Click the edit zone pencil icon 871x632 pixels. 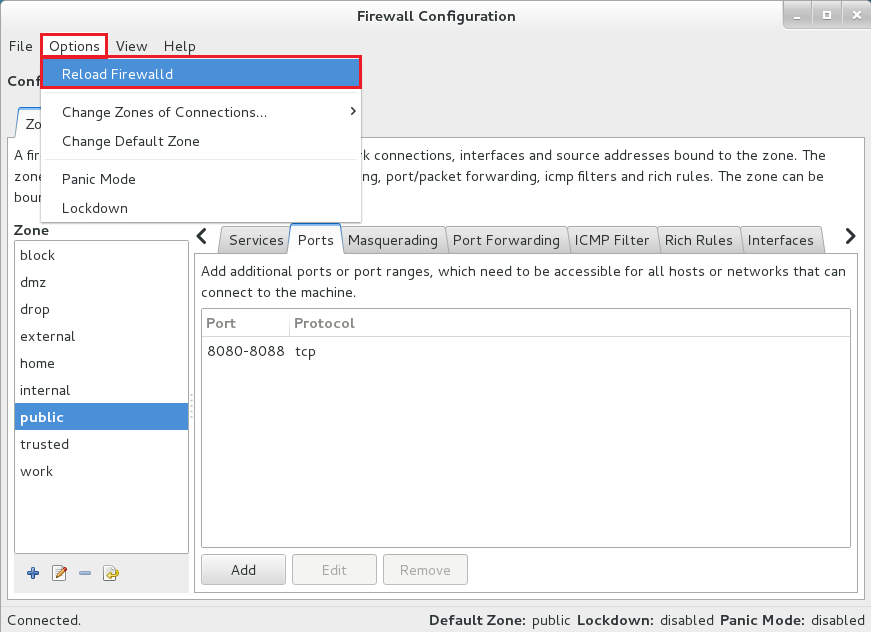click(x=59, y=573)
